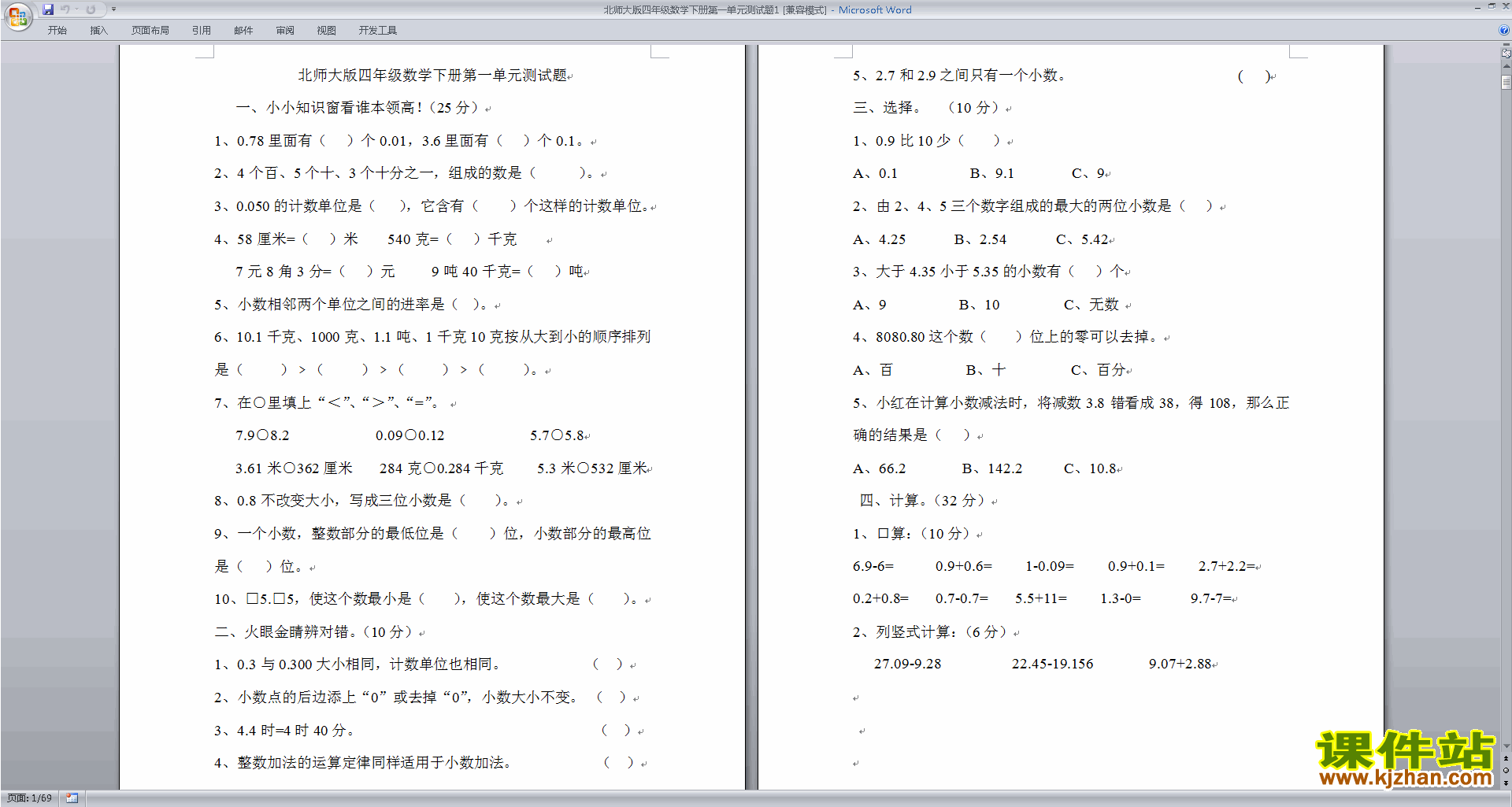Click heading 四、计算。(32 分)
Image resolution: width=1512 pixels, height=807 pixels.
[923, 501]
